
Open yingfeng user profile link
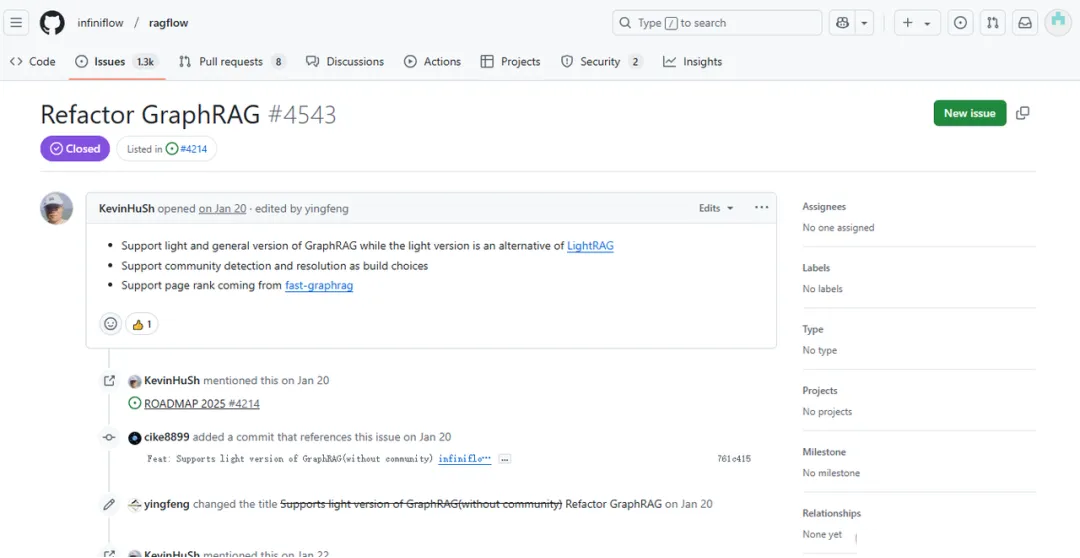click(x=167, y=504)
